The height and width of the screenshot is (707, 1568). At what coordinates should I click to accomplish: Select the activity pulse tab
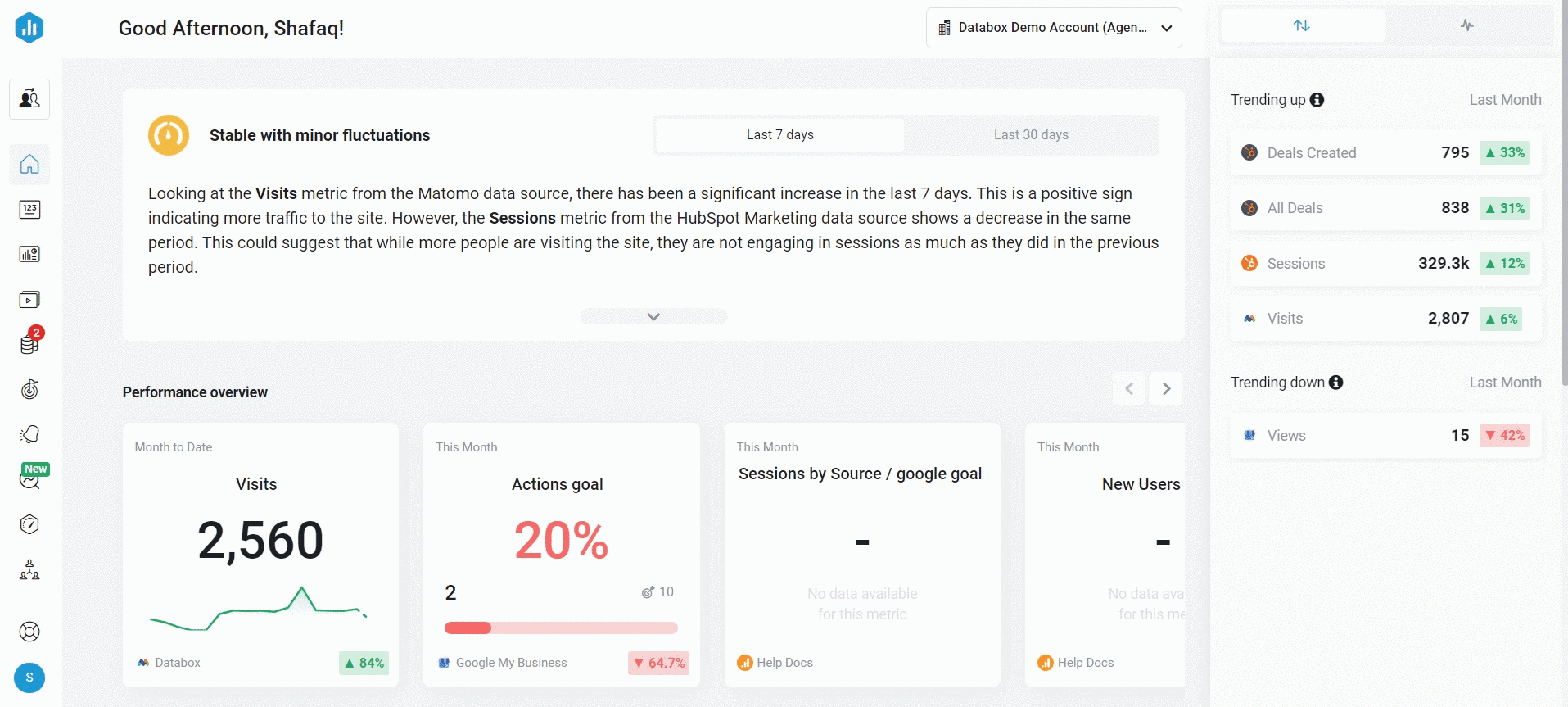[1466, 25]
